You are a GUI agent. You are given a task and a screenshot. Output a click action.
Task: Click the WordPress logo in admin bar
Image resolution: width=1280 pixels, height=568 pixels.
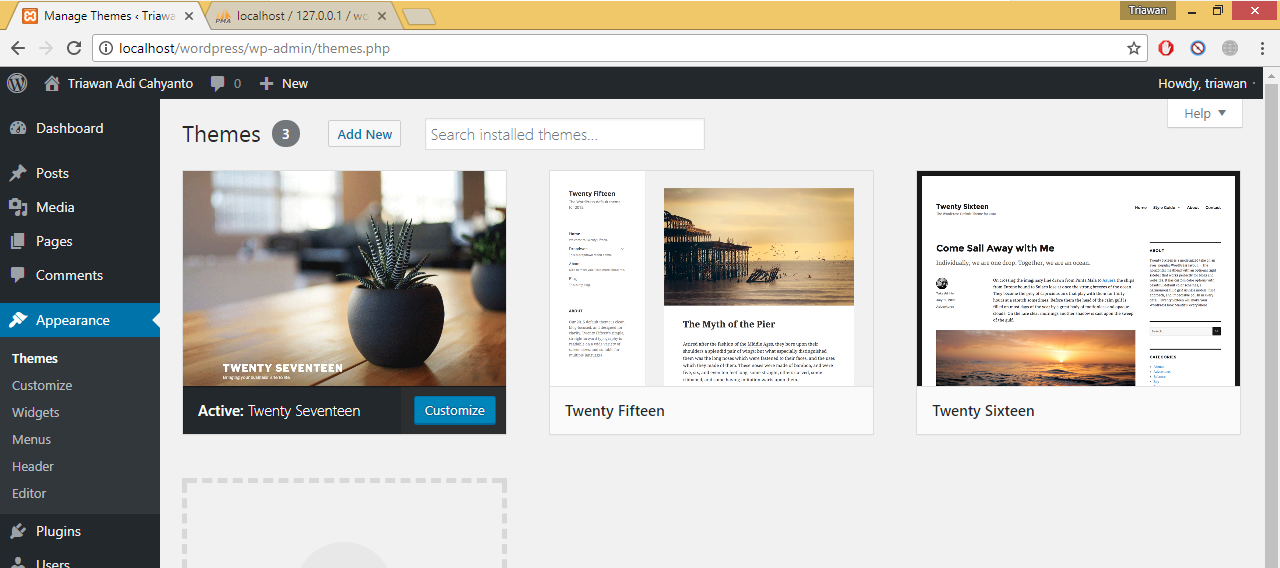[17, 84]
